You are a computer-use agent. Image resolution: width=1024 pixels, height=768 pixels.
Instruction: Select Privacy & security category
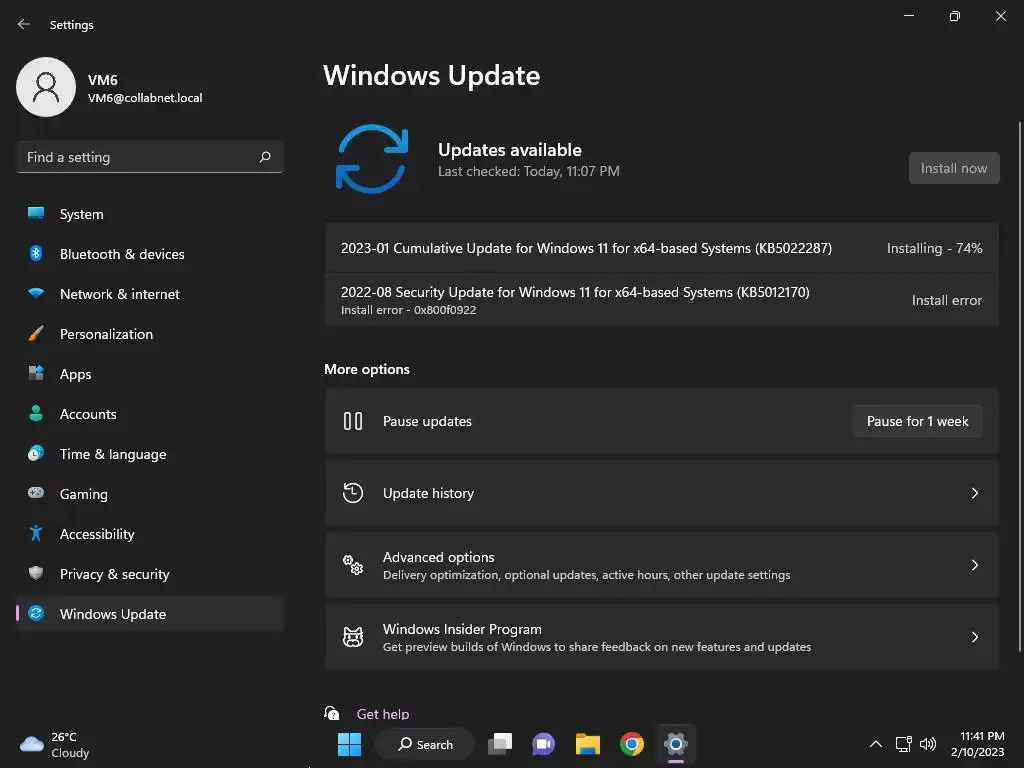[x=150, y=574]
